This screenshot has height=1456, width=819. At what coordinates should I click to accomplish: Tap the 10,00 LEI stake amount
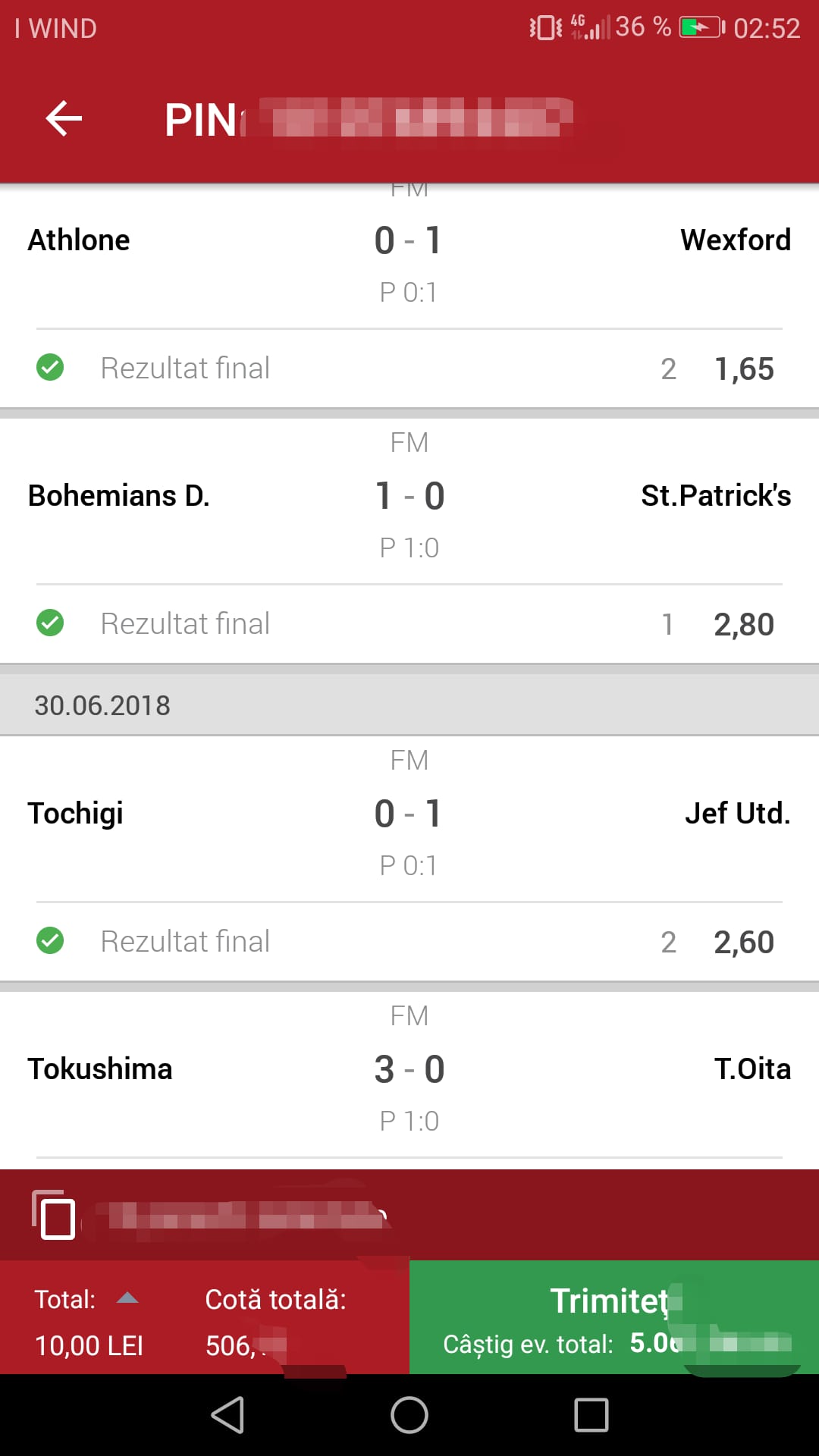point(89,1346)
